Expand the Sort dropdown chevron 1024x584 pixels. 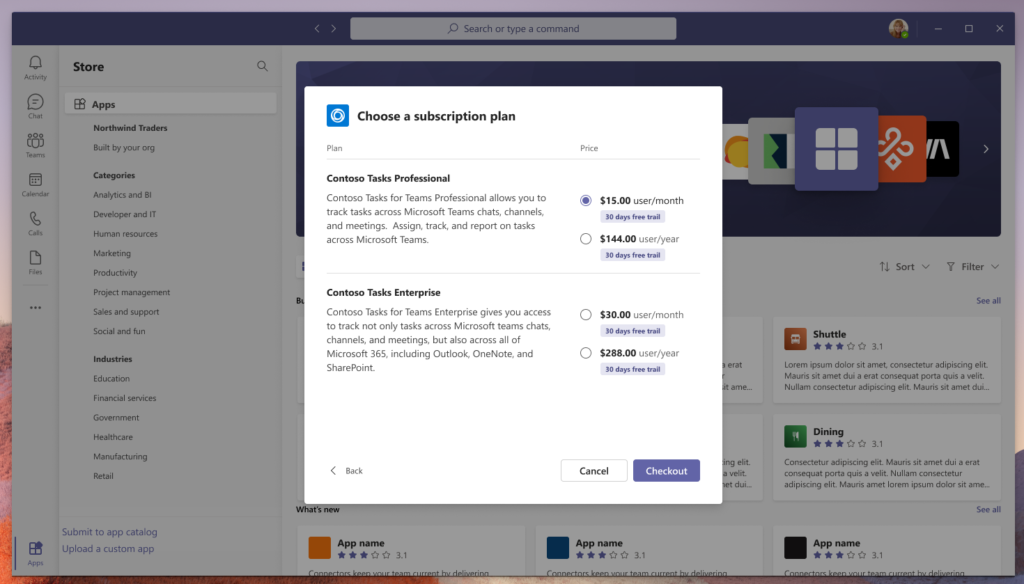[x=925, y=267]
